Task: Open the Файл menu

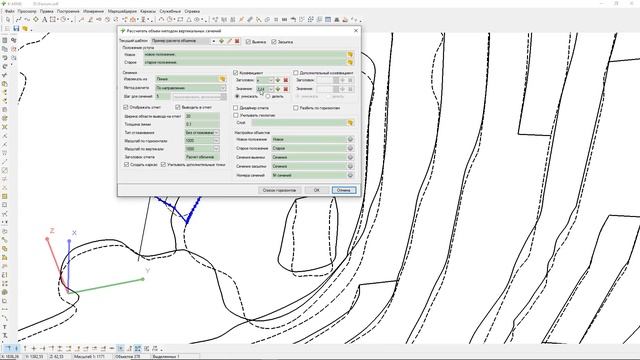Action: [9, 11]
